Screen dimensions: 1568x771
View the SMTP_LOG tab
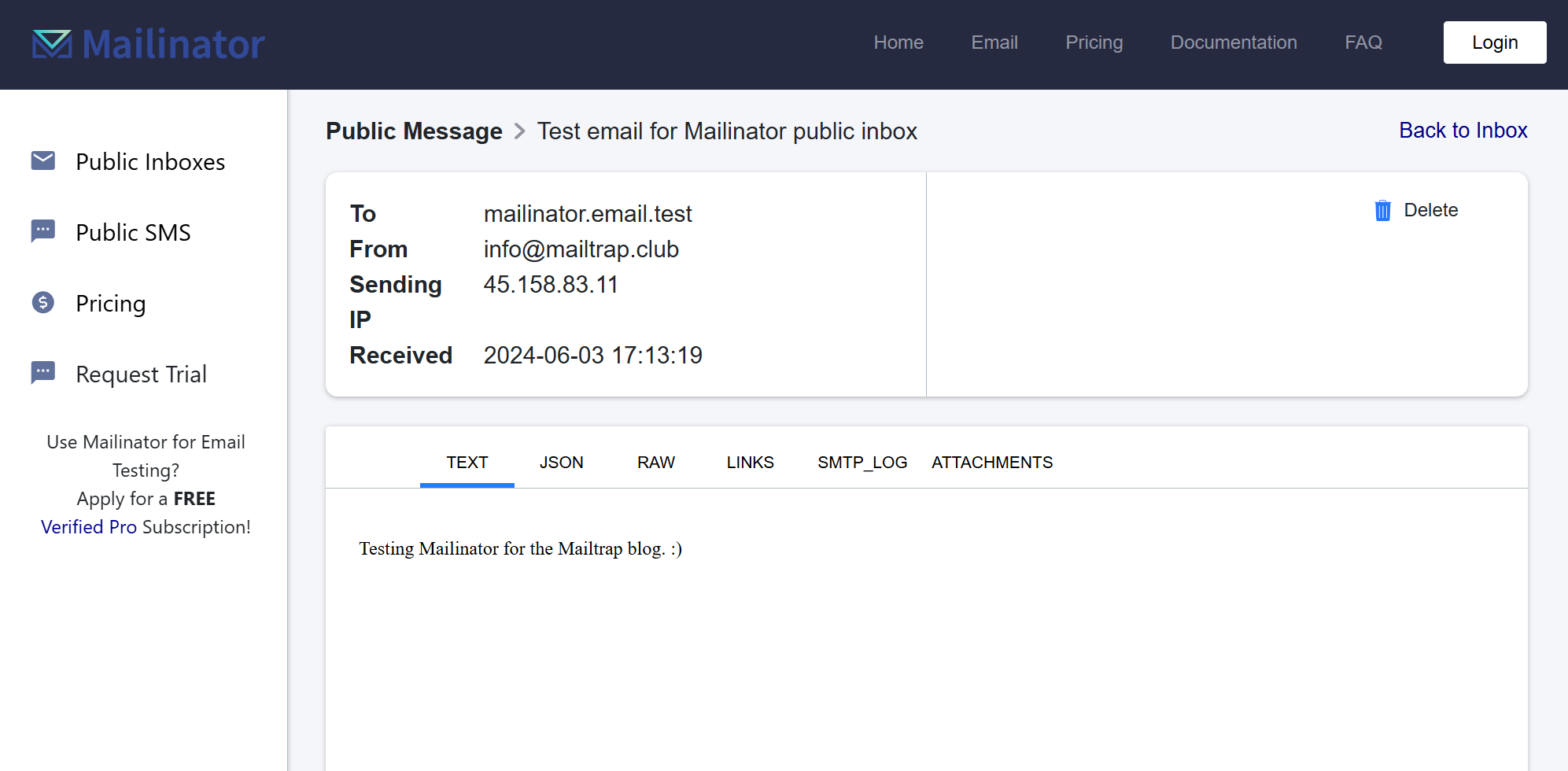(862, 463)
